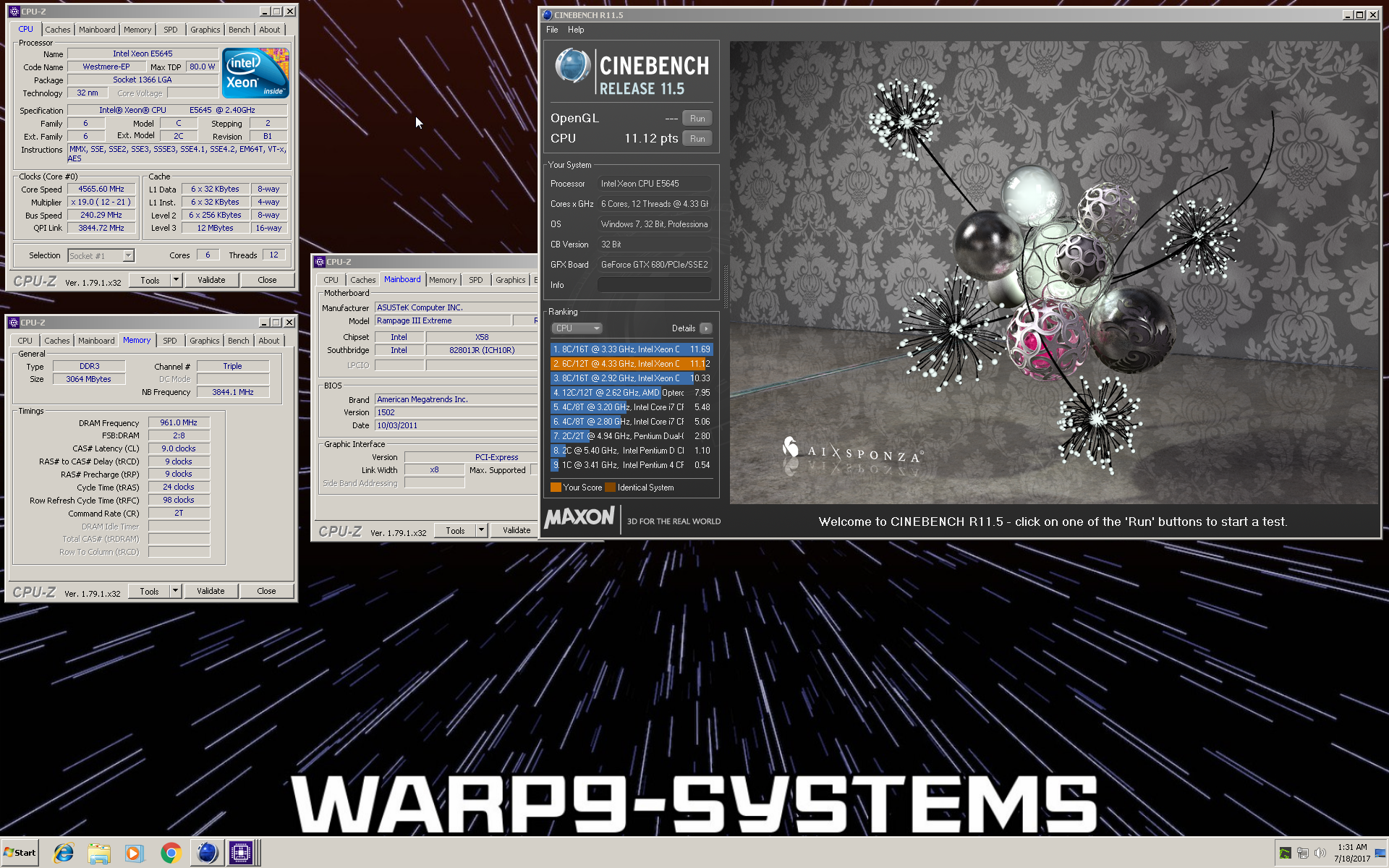
Task: Click Close button in Memory CPU-Z window
Action: click(x=266, y=591)
